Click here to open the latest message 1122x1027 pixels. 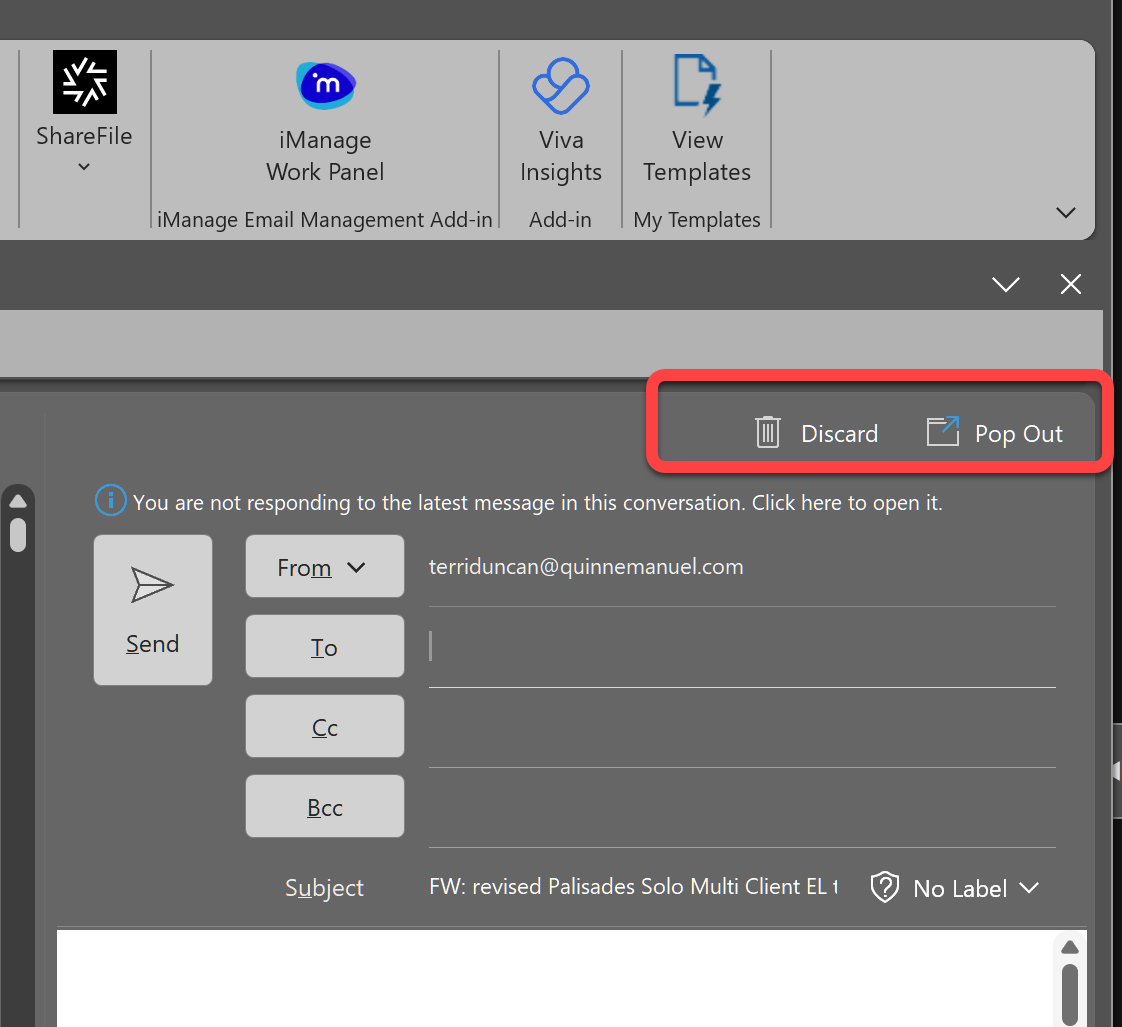click(x=846, y=502)
